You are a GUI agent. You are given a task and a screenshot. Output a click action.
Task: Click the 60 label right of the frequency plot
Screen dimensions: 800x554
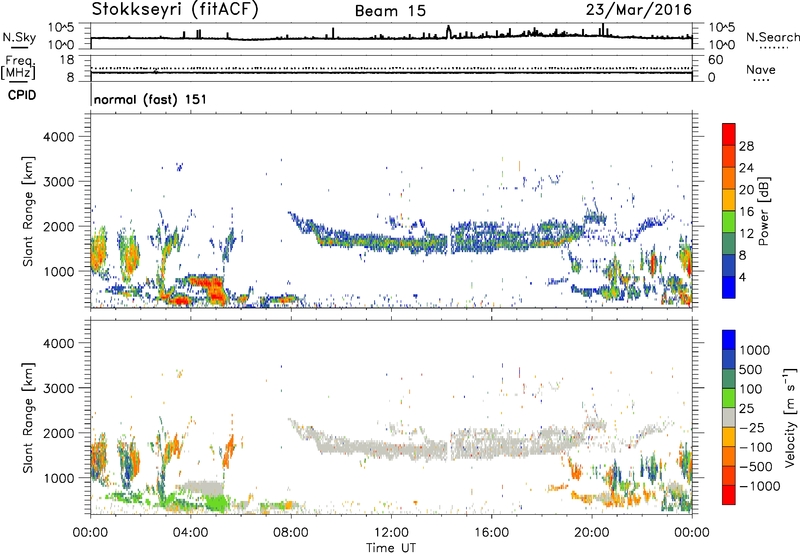(x=715, y=60)
